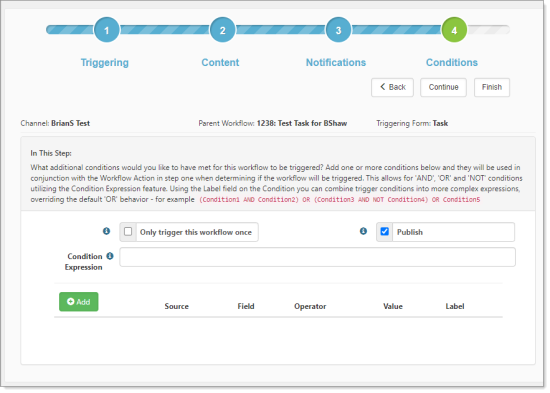The image size is (550, 393).
Task: Add a new condition row
Action: (x=79, y=302)
